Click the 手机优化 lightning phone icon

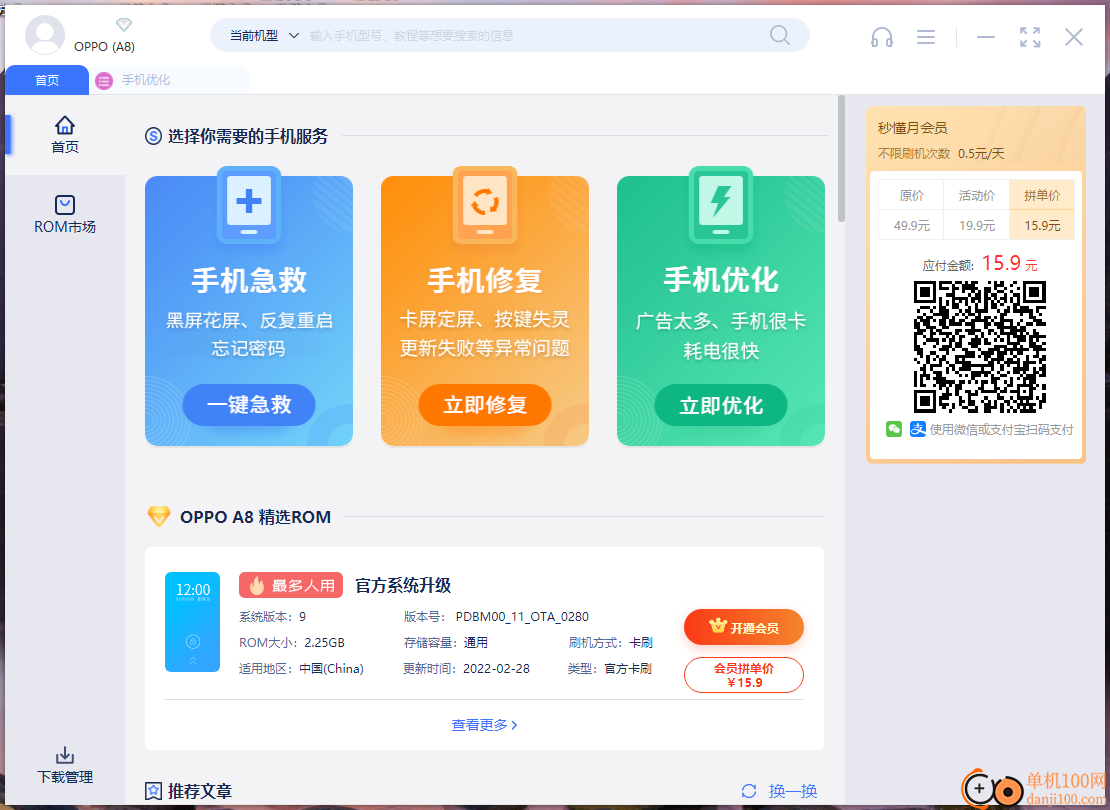click(x=721, y=205)
